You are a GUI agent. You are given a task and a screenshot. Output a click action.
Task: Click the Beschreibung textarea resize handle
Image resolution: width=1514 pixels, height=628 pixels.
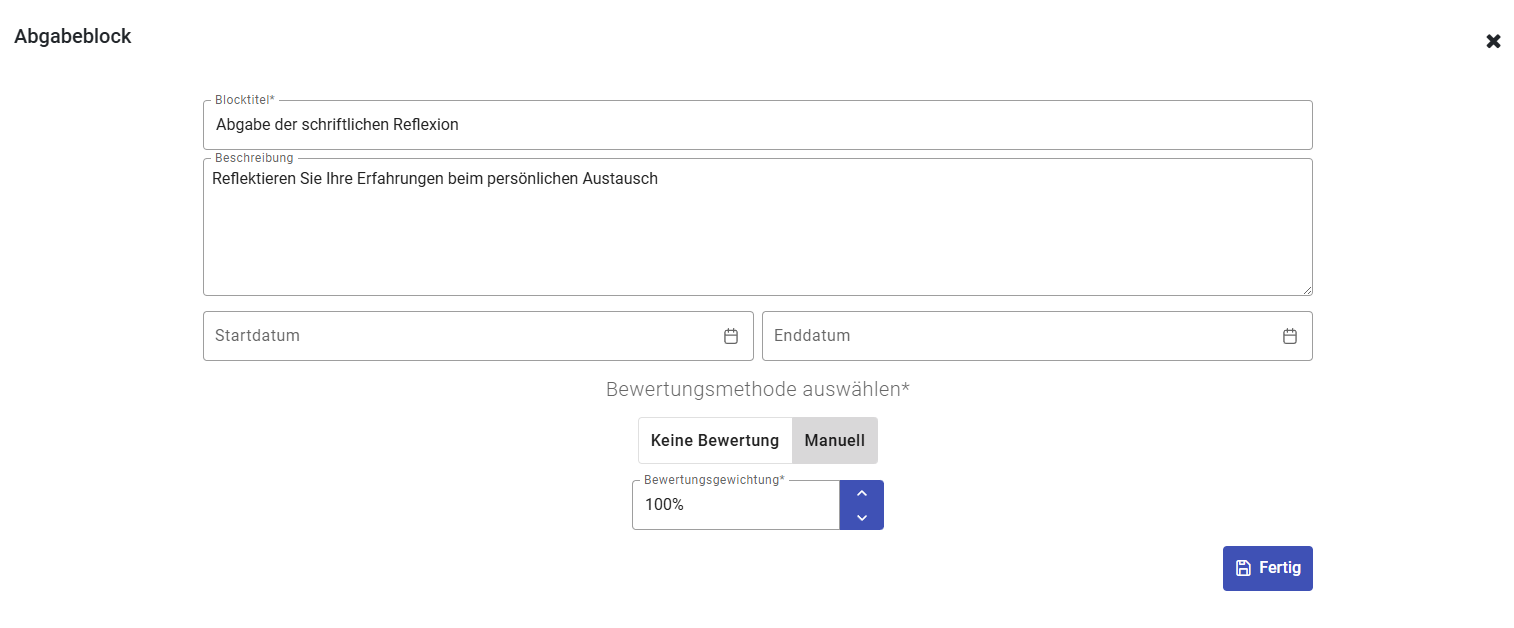coord(1307,290)
